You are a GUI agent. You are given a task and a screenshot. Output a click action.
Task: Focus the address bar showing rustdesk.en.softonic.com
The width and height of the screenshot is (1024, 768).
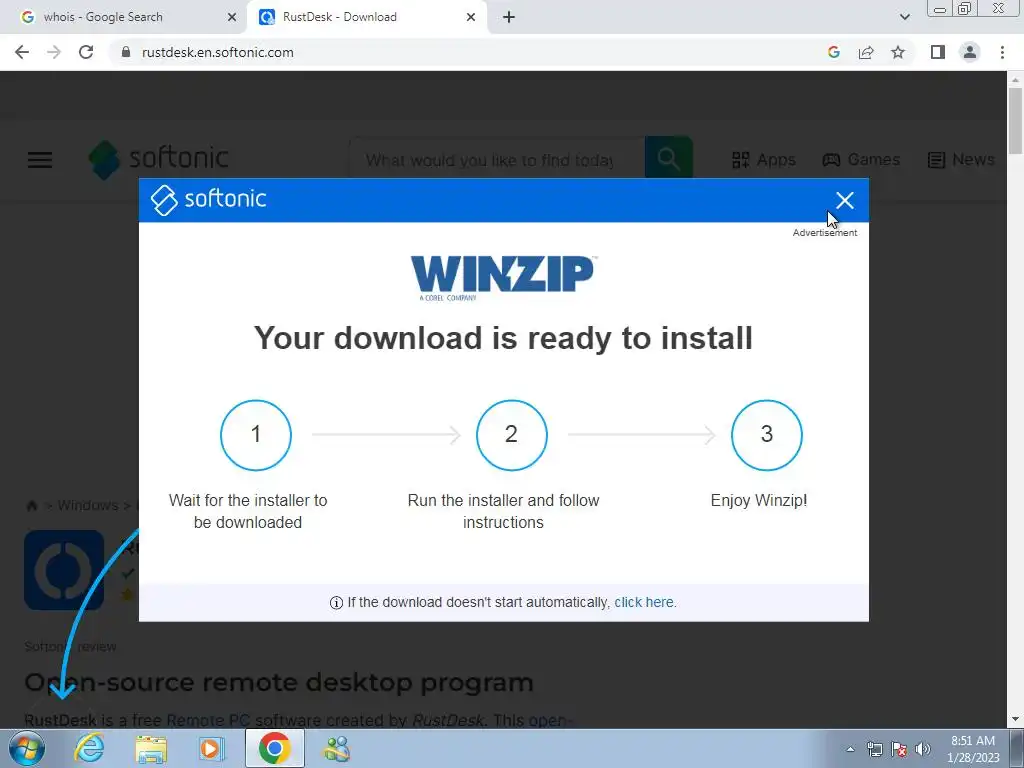(217, 52)
